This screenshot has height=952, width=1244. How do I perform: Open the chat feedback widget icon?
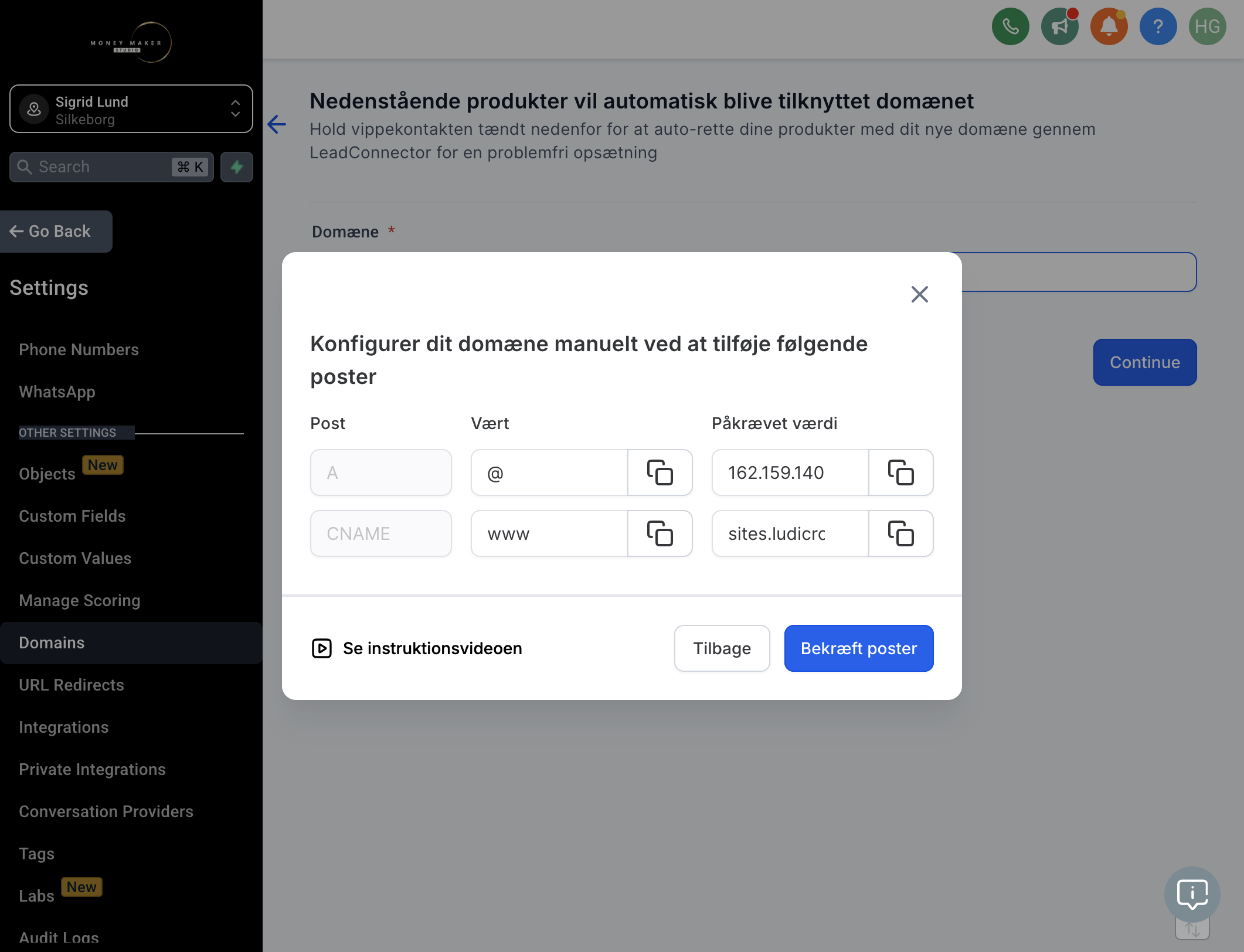1192,895
